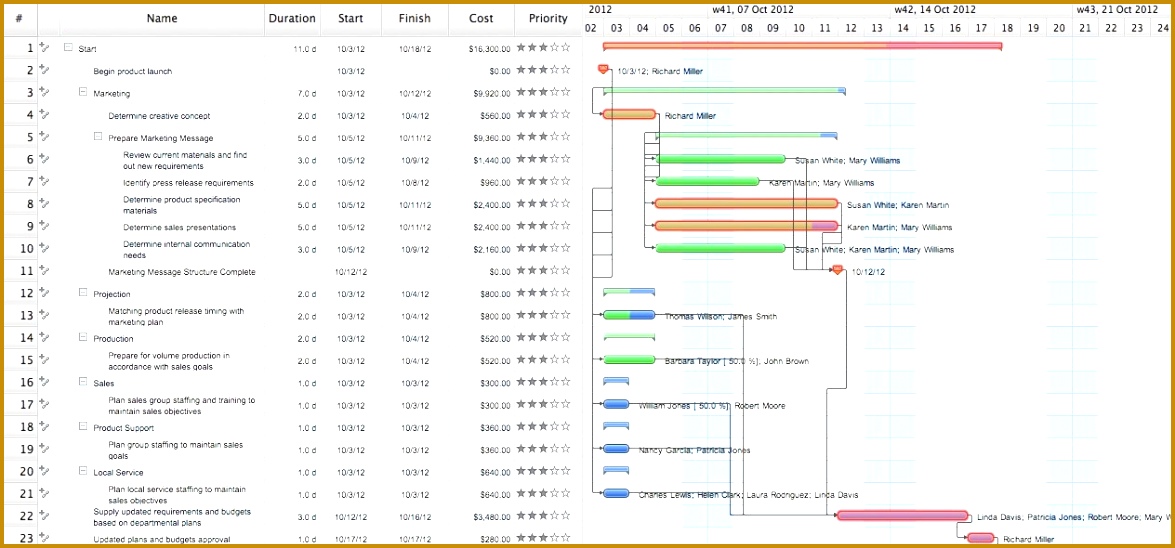Click the Priority column header
The width and height of the screenshot is (1175, 548).
pyautogui.click(x=549, y=19)
